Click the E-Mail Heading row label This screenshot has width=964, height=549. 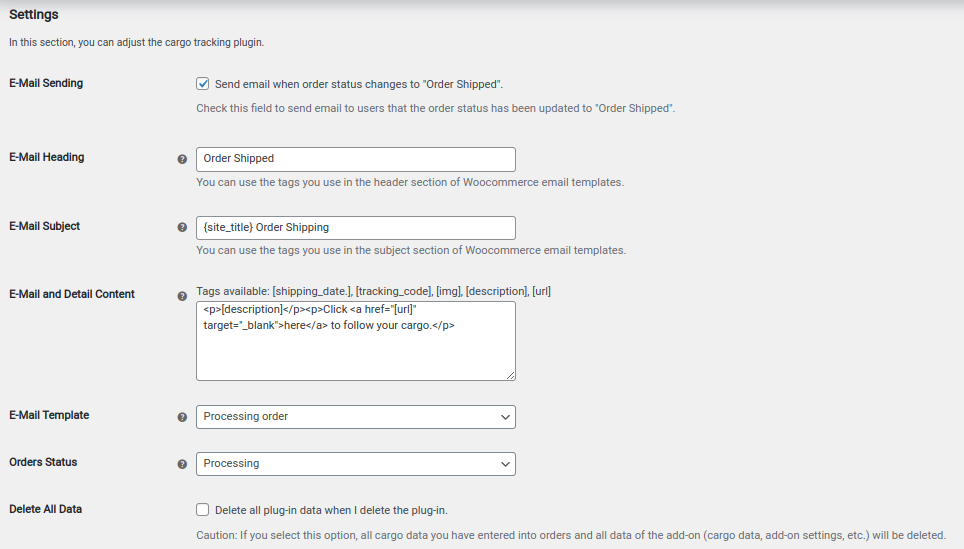(47, 157)
